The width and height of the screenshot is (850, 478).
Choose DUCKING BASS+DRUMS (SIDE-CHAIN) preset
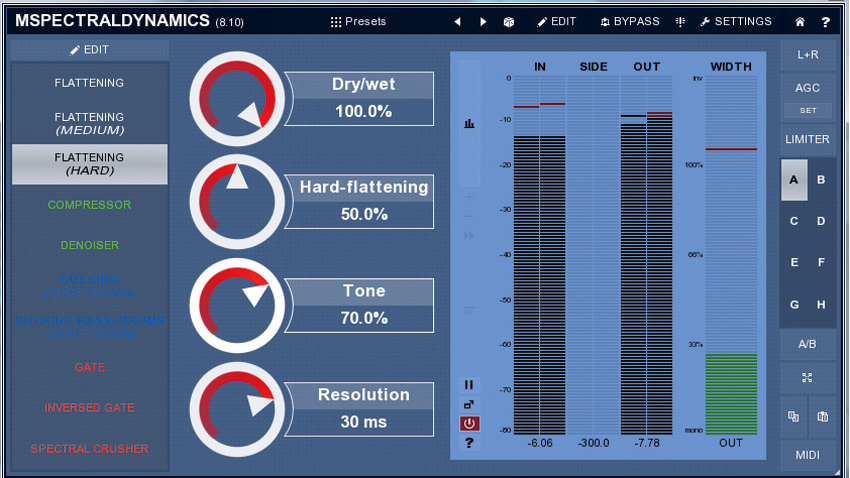click(x=89, y=327)
